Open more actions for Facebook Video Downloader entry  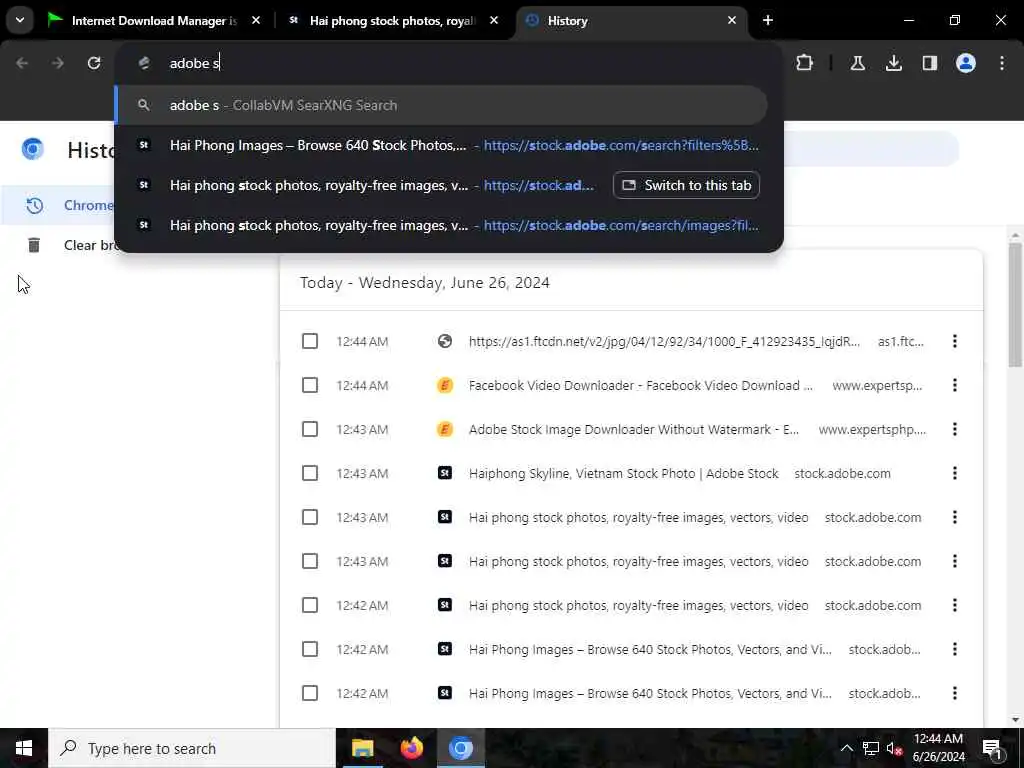click(955, 385)
